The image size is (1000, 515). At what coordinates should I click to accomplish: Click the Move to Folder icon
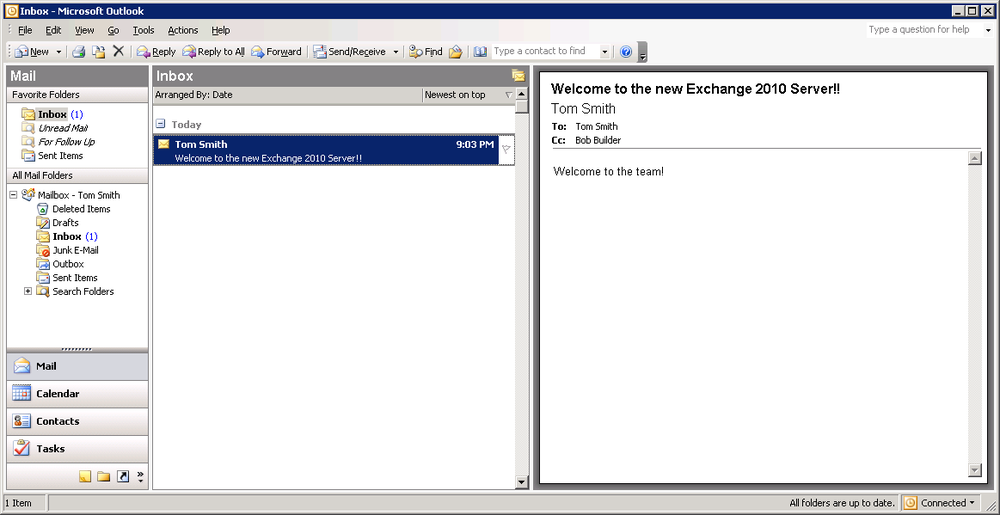[x=99, y=52]
